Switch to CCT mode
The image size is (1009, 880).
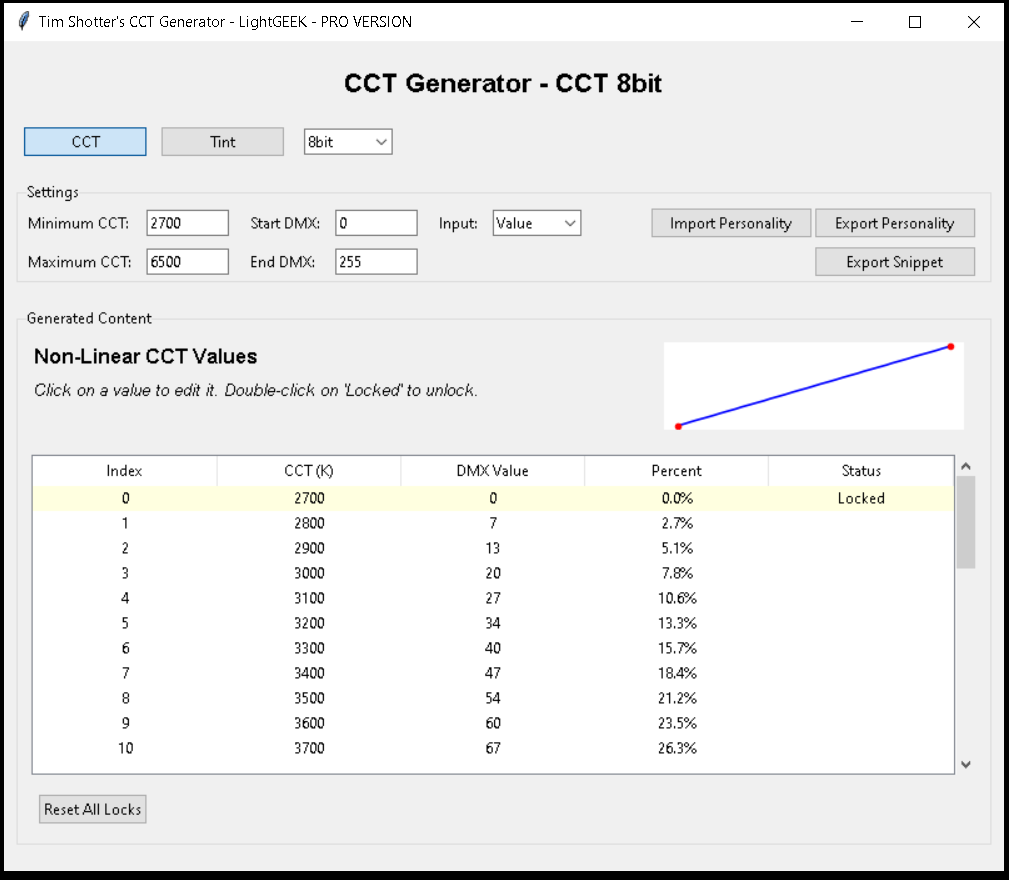(86, 142)
